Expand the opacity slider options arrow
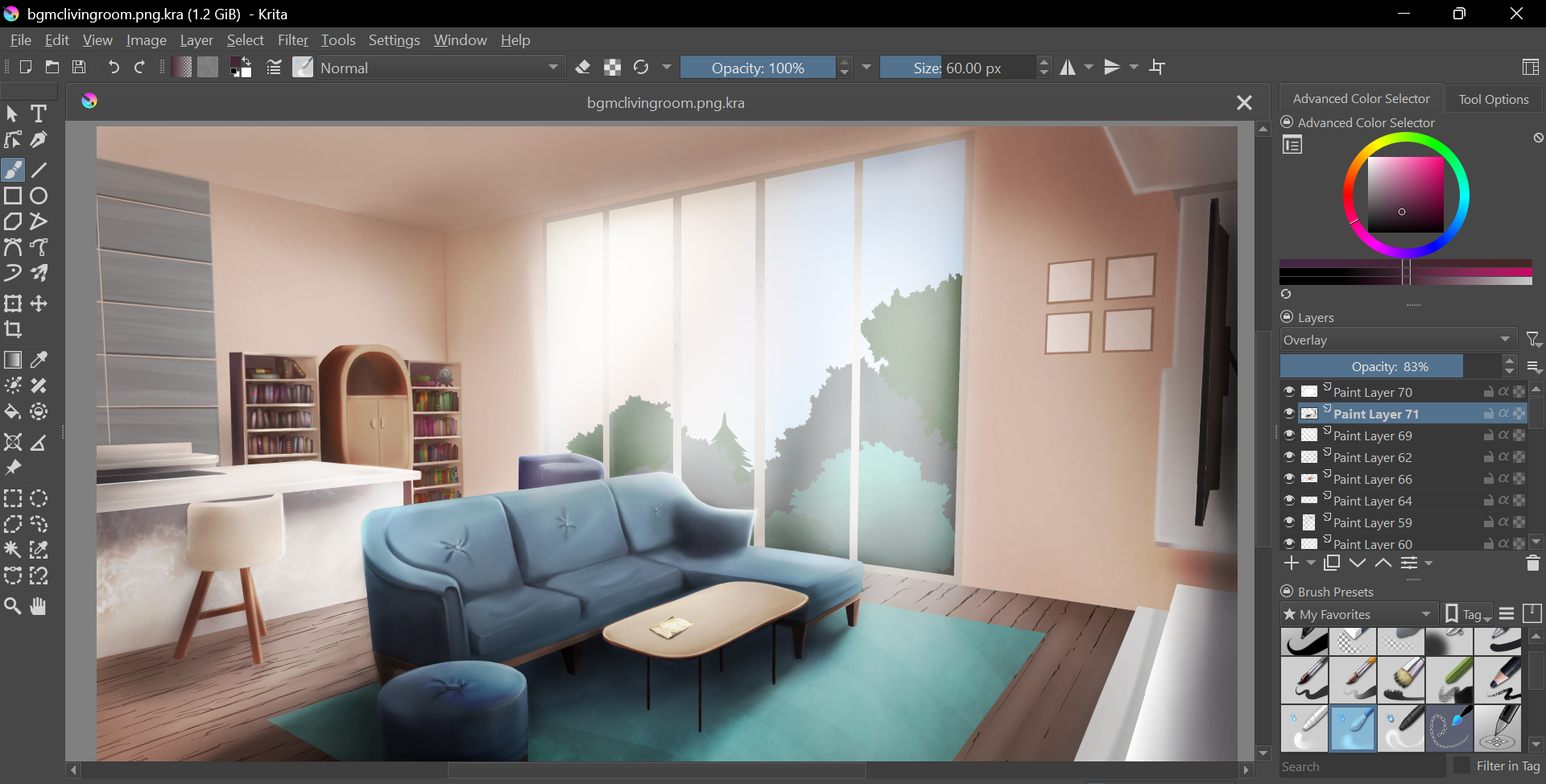This screenshot has width=1546, height=784. [x=866, y=68]
